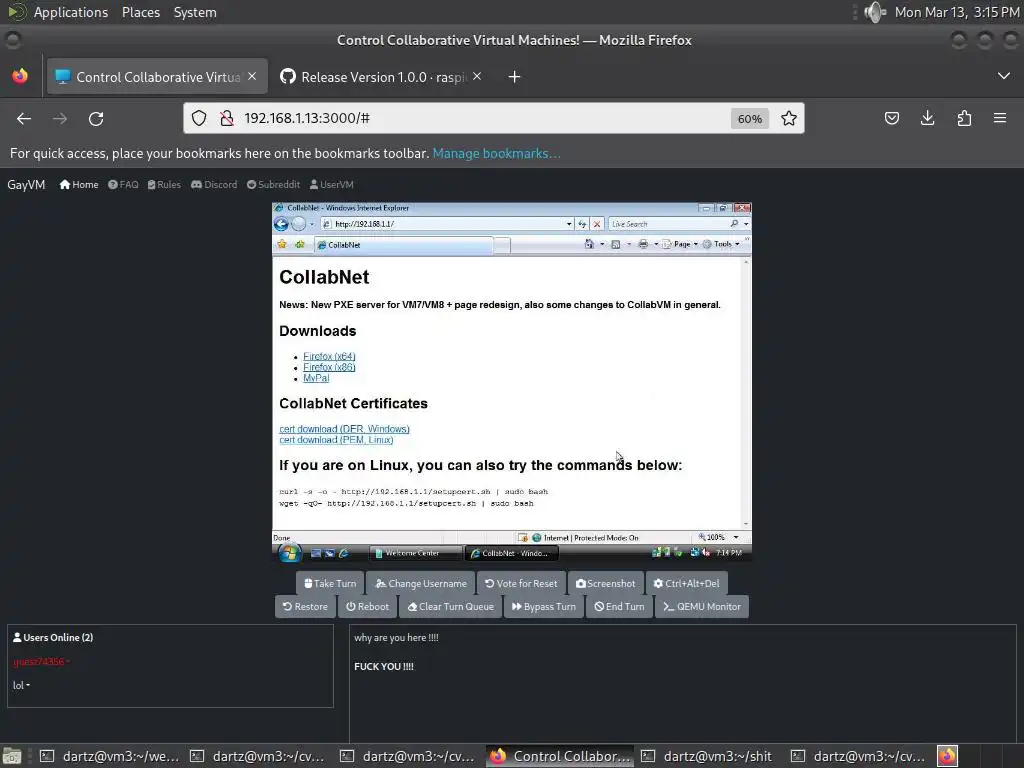Click the IE RSS feeds icon
The width and height of the screenshot is (1024, 768).
[x=615, y=244]
